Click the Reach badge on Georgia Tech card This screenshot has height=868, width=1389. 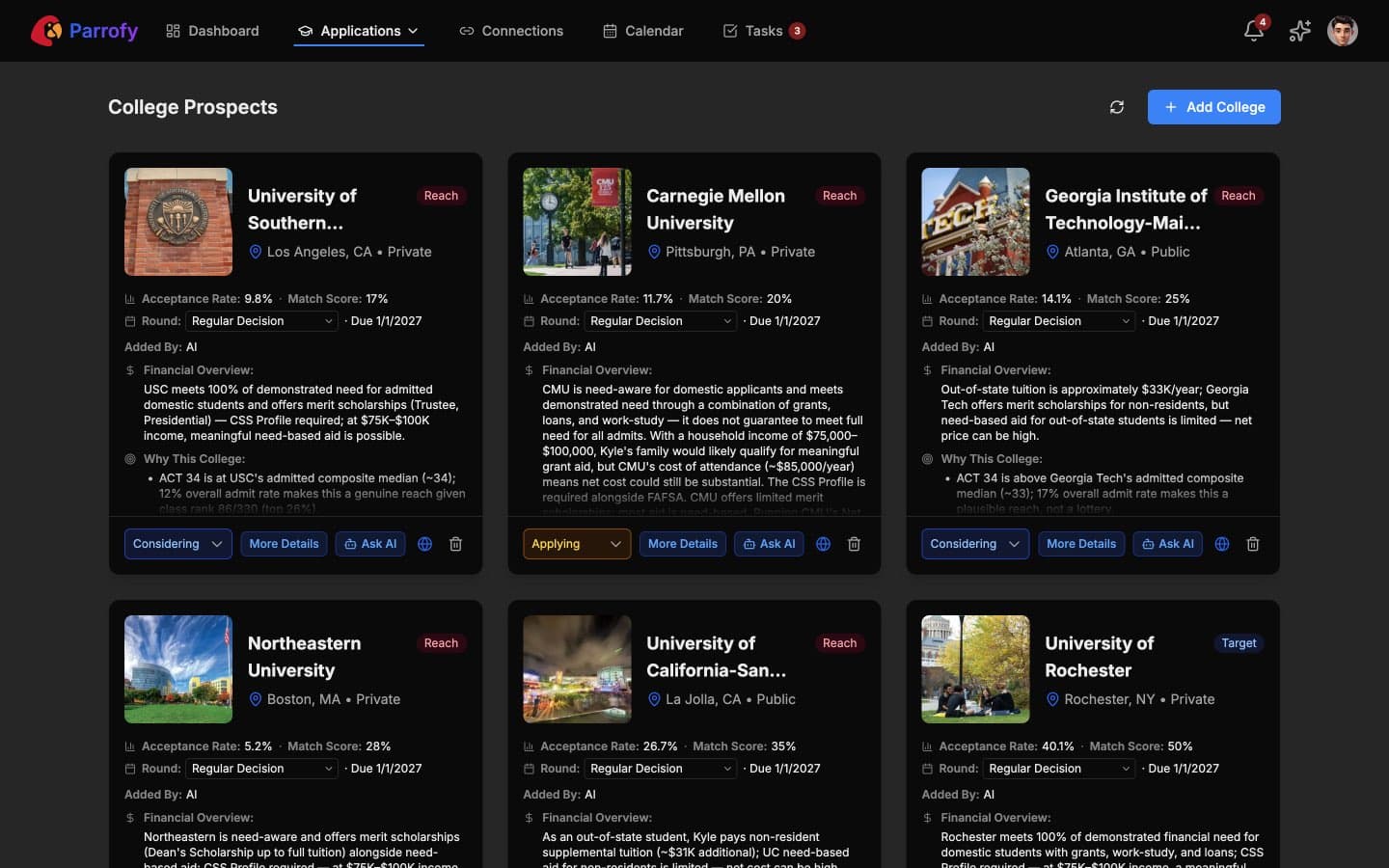pos(1239,196)
